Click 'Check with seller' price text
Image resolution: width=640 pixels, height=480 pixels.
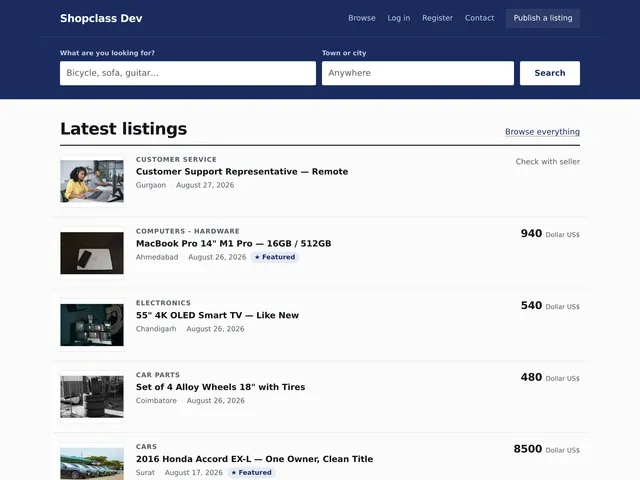(x=547, y=162)
